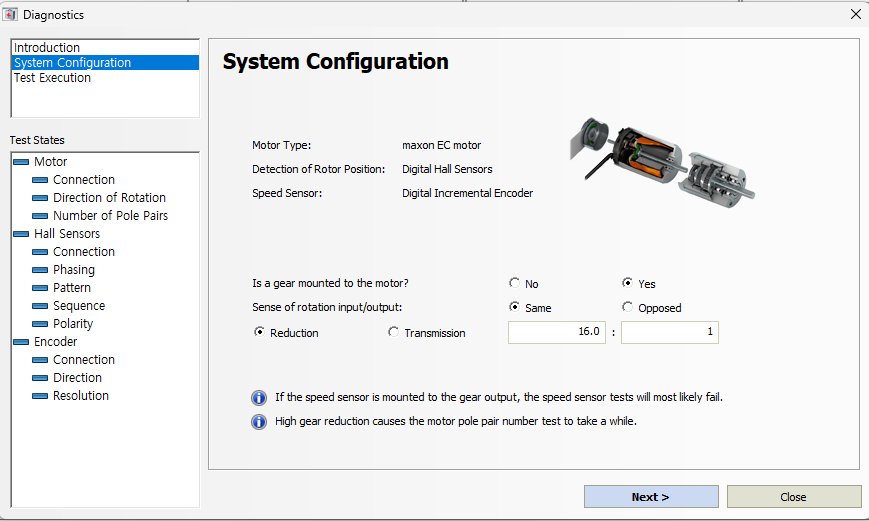Click status icon beside Phasing

coord(40,270)
